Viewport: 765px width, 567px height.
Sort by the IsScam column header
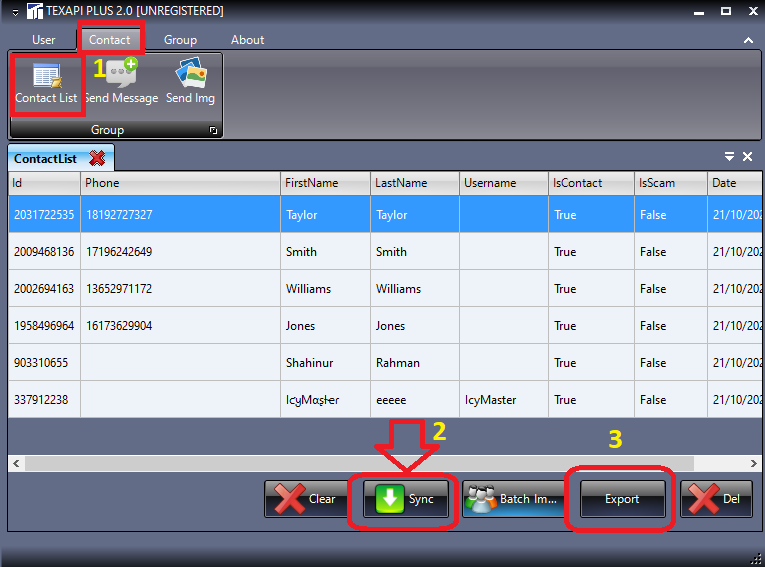[x=670, y=183]
